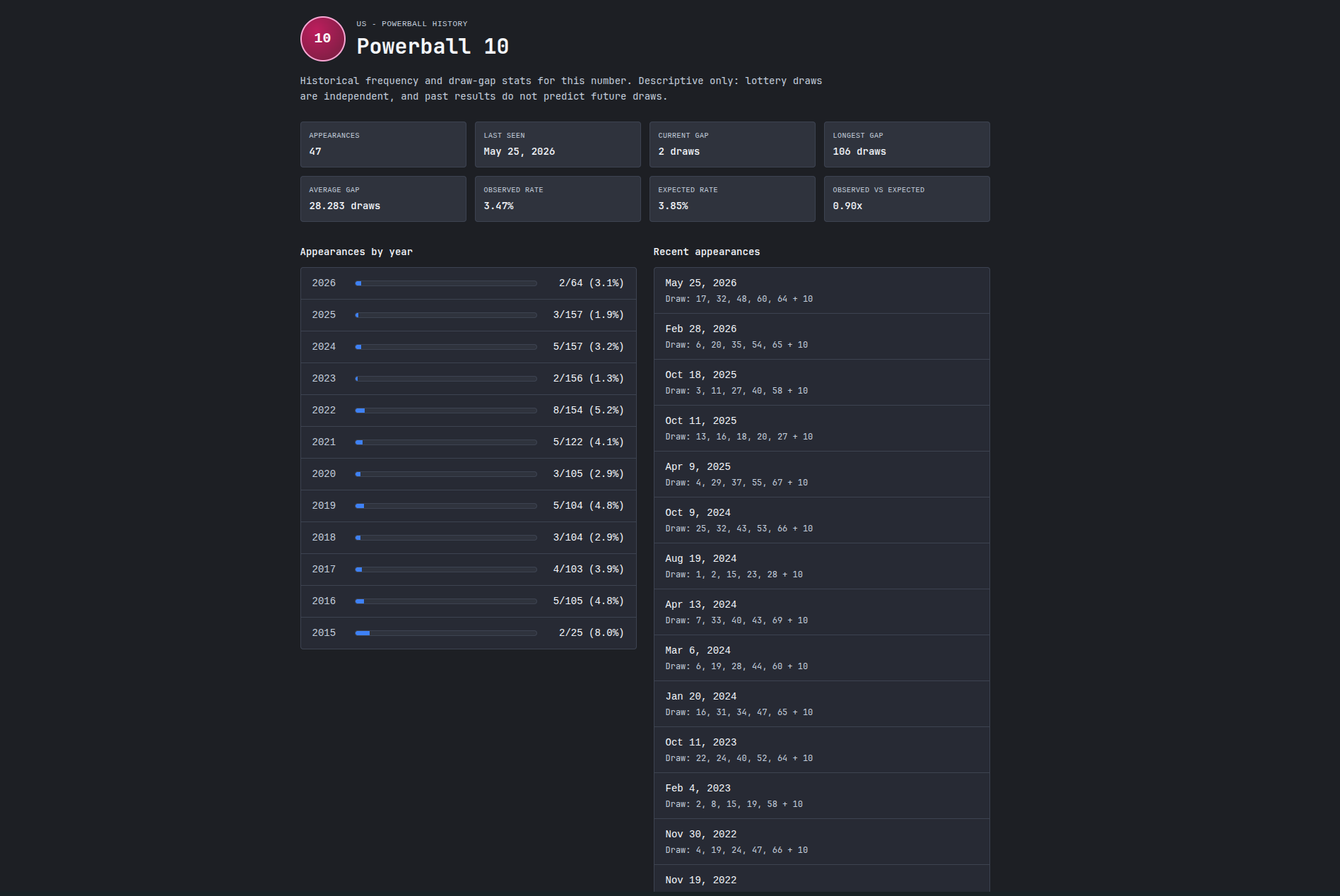This screenshot has width=1340, height=896.
Task: Open the Apr 9, 2025 draw entry
Action: point(821,474)
